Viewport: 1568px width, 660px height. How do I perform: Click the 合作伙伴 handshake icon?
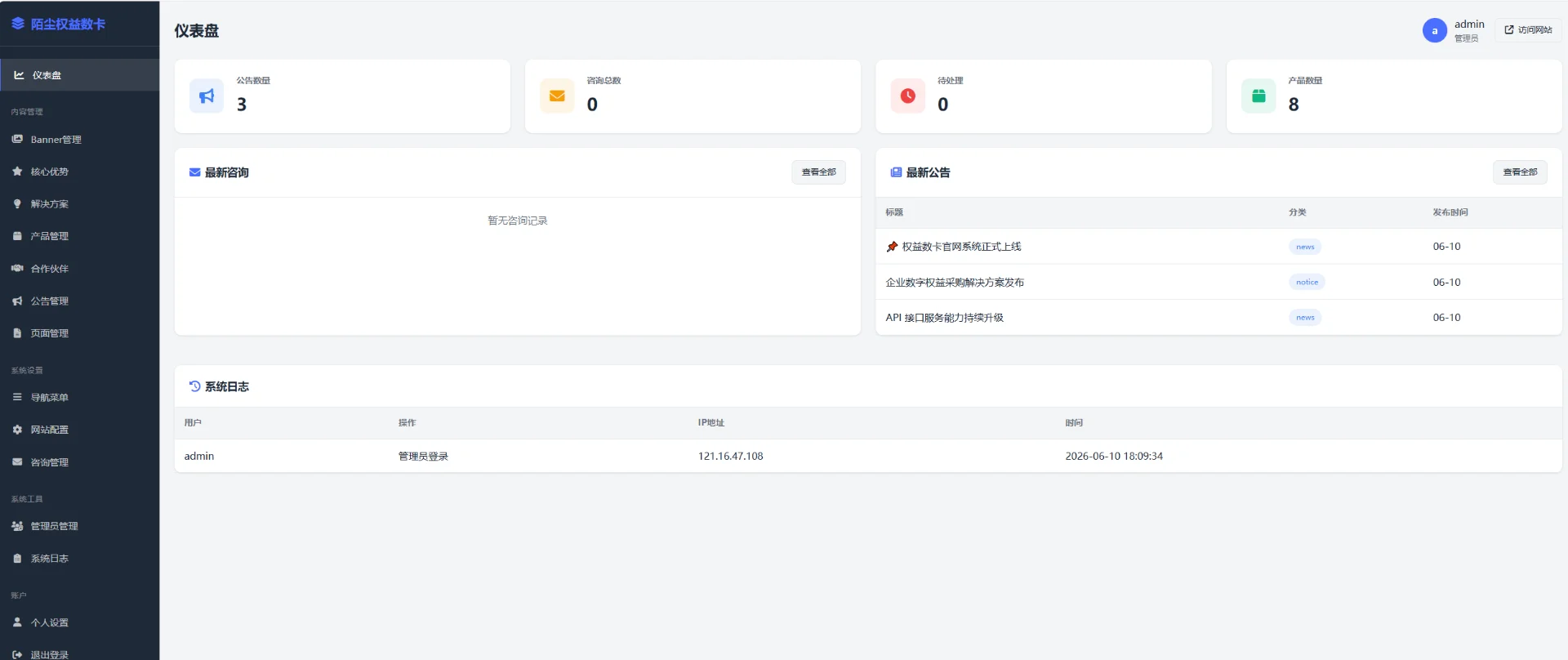(x=17, y=269)
